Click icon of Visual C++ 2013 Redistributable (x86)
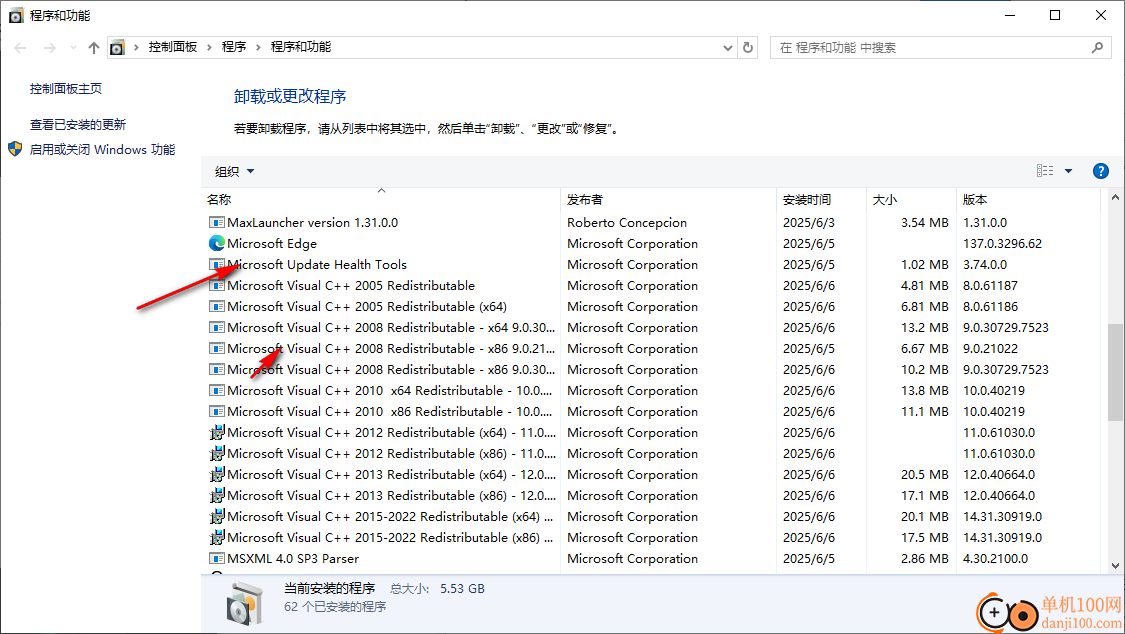Screen dimensions: 1125x634 pos(217,496)
